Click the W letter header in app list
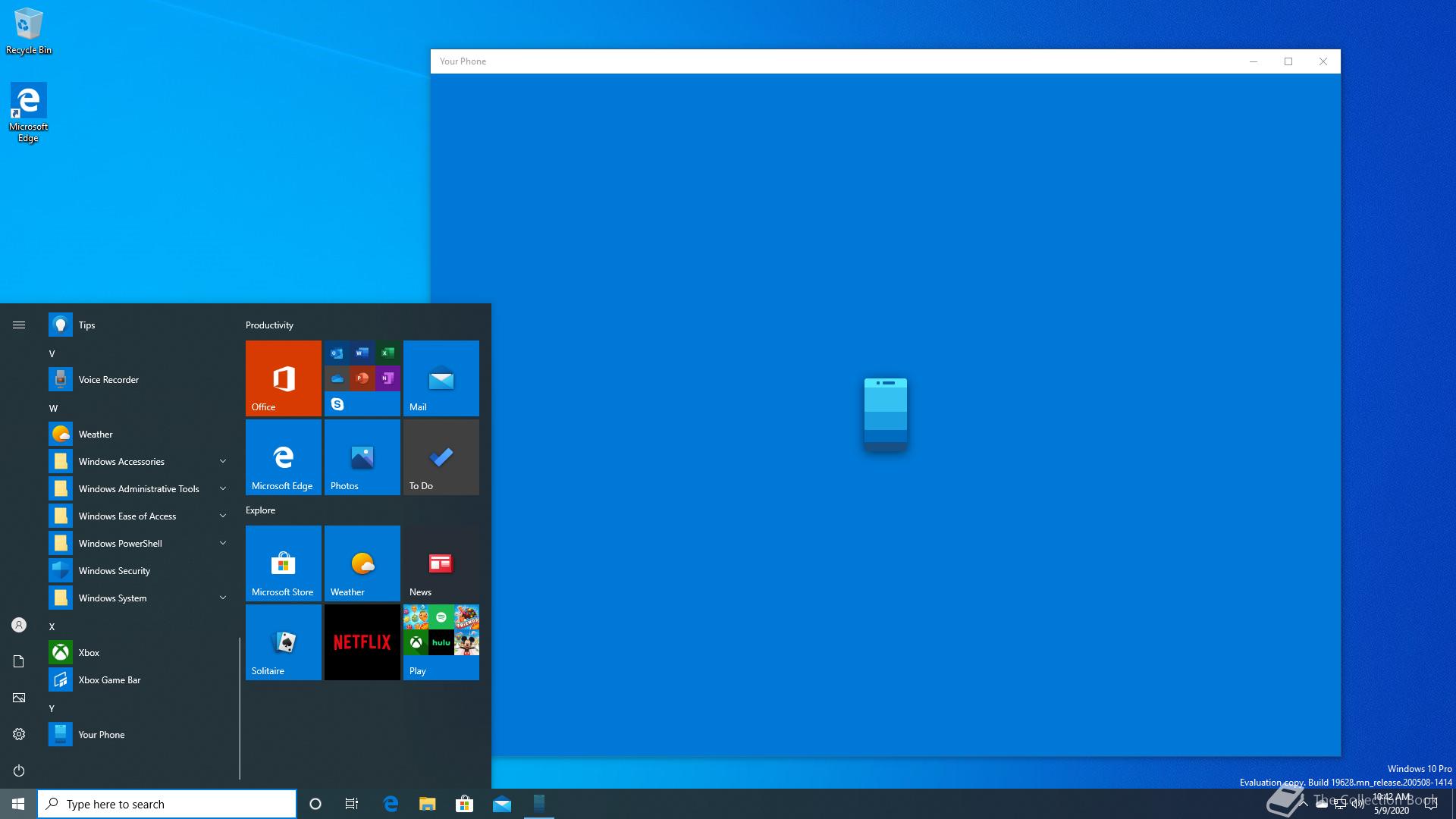This screenshot has height=819, width=1456. 53,408
